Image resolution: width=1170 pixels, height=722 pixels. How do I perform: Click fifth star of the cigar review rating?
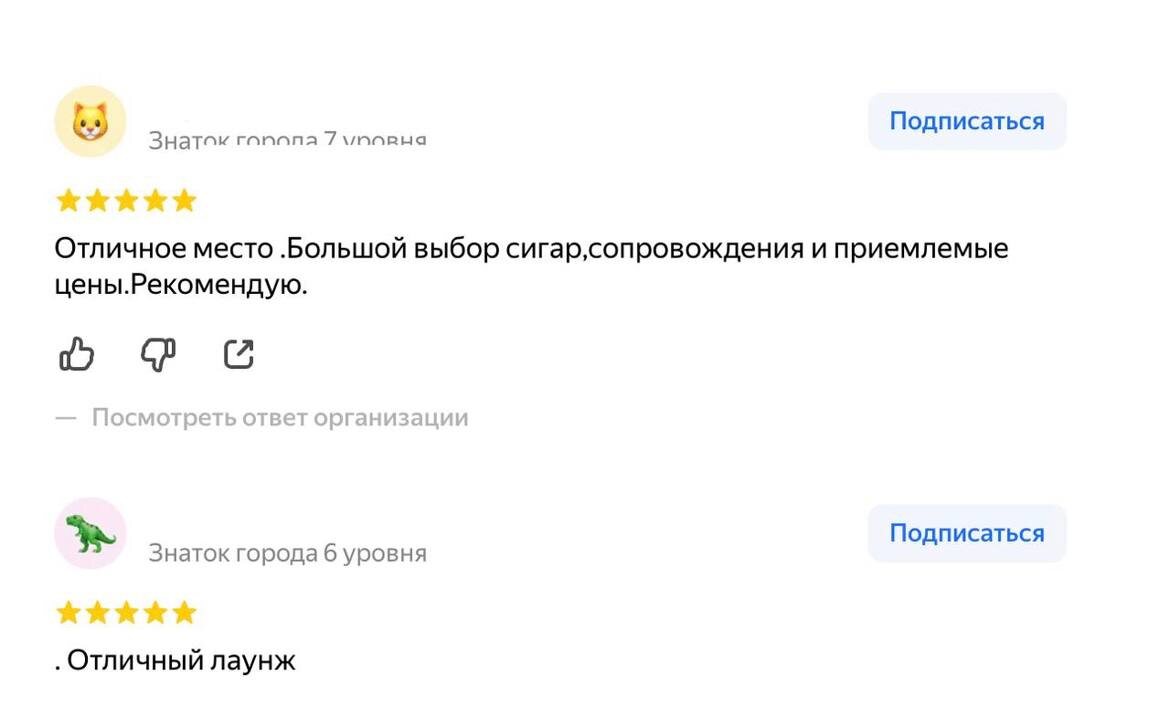point(184,201)
